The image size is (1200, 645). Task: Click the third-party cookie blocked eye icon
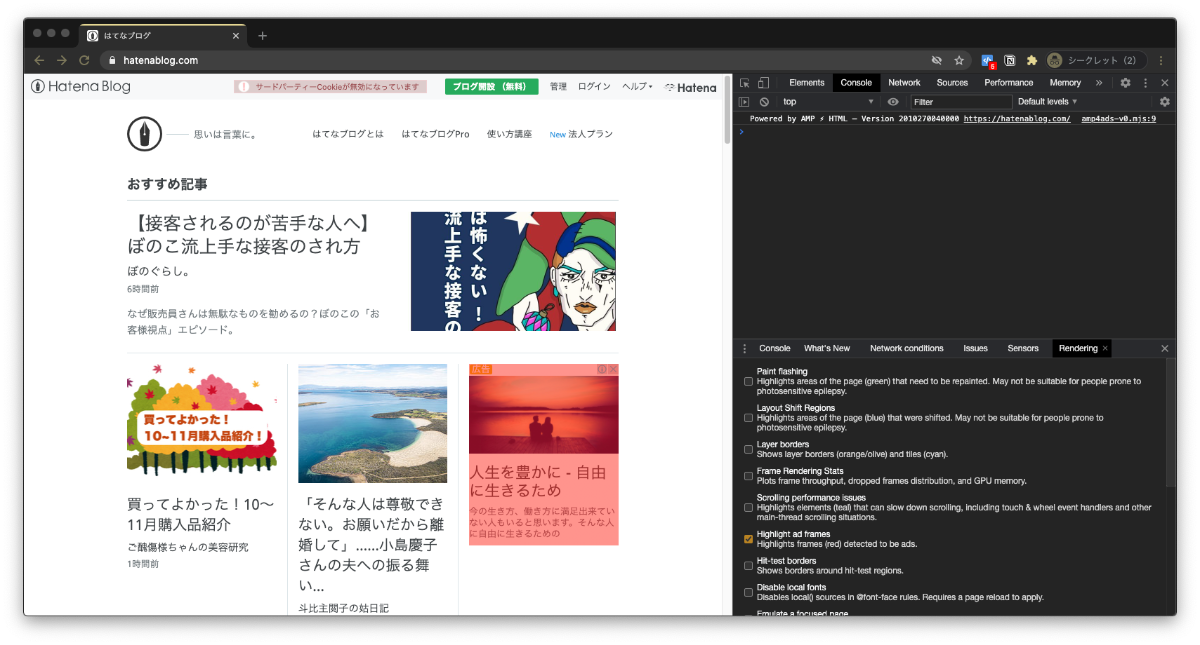pyautogui.click(x=937, y=60)
